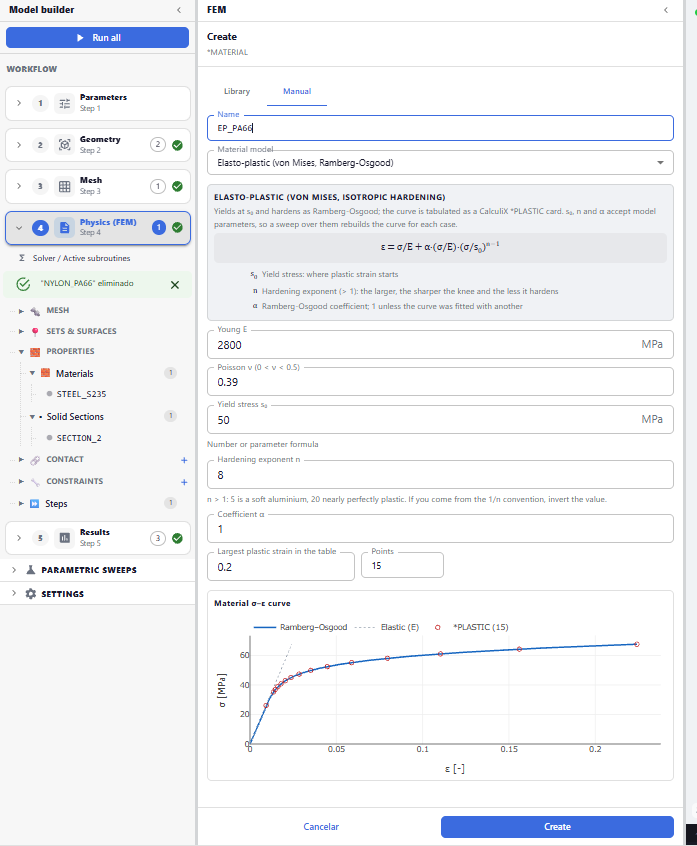This screenshot has width=697, height=846.
Task: Click the Steps tree icon
Action: tap(35, 503)
